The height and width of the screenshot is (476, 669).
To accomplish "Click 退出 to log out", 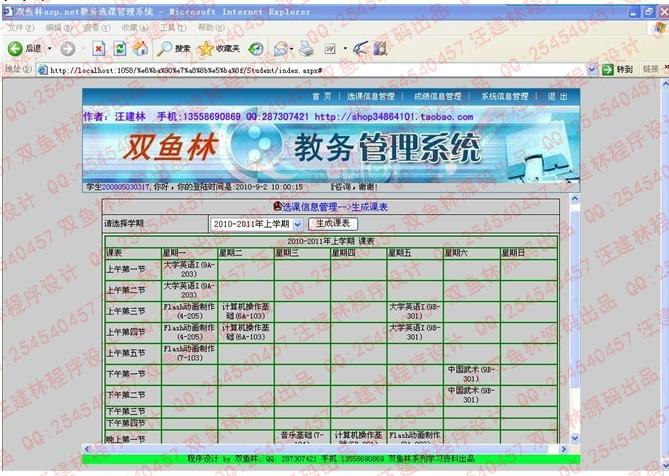I will (558, 96).
